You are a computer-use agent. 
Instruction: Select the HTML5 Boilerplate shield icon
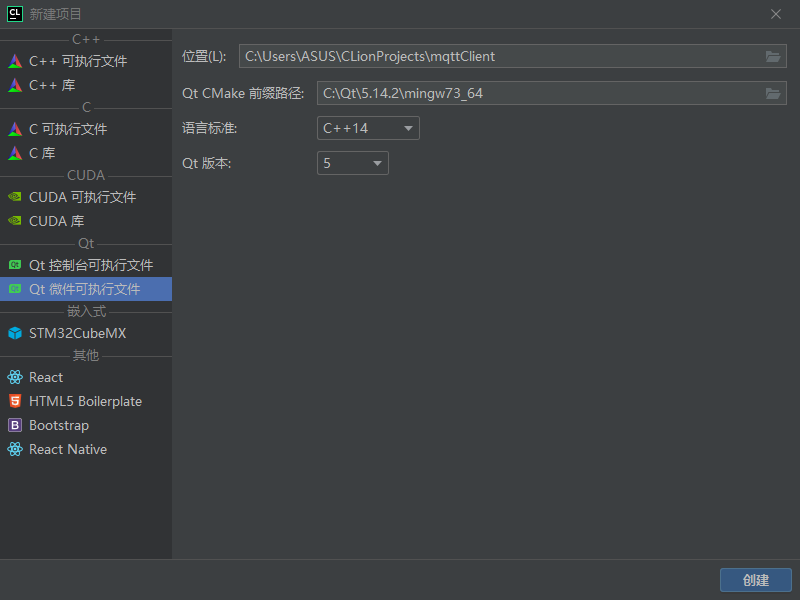coord(15,401)
